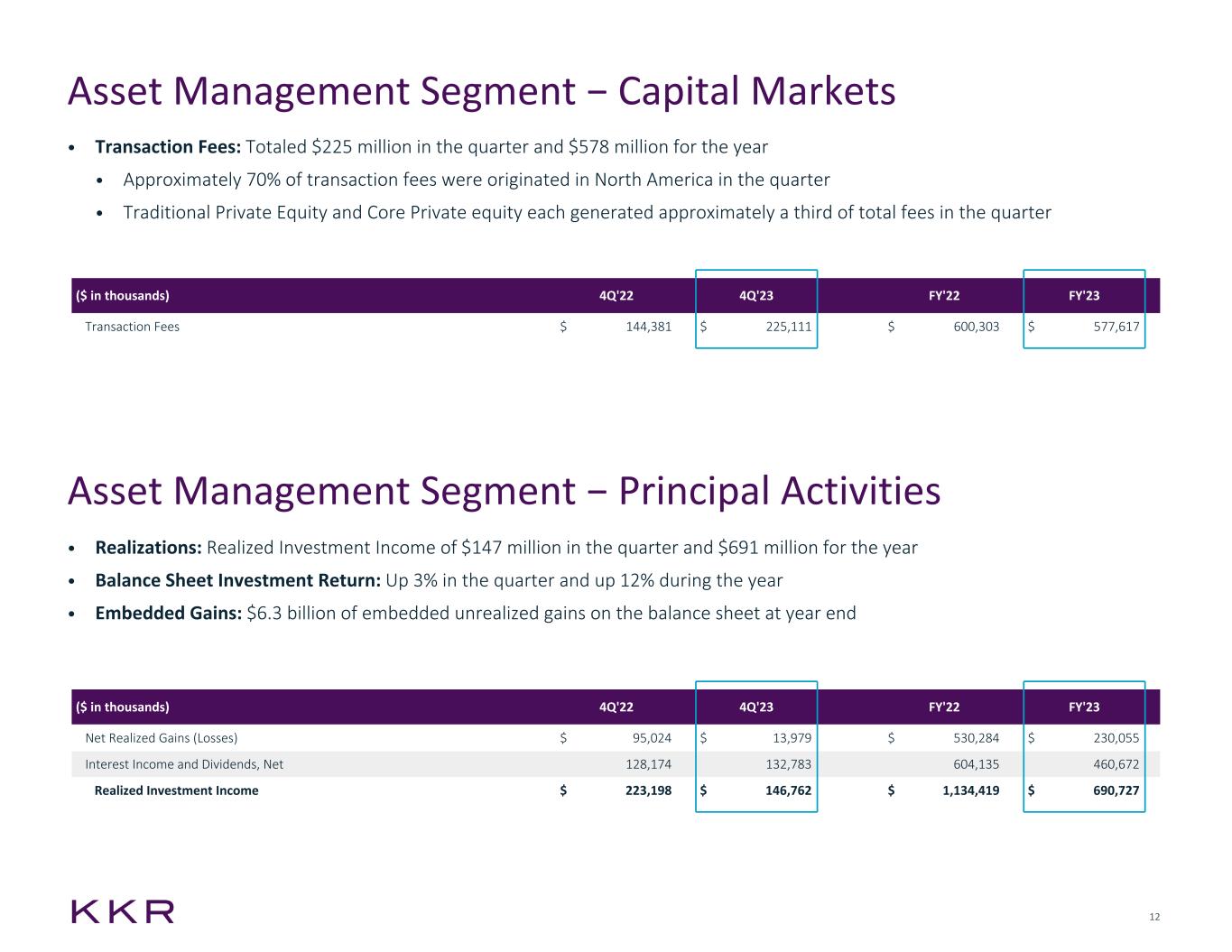Click the 144,381 transaction fees cell
The height and width of the screenshot is (952, 1232).
click(x=648, y=327)
